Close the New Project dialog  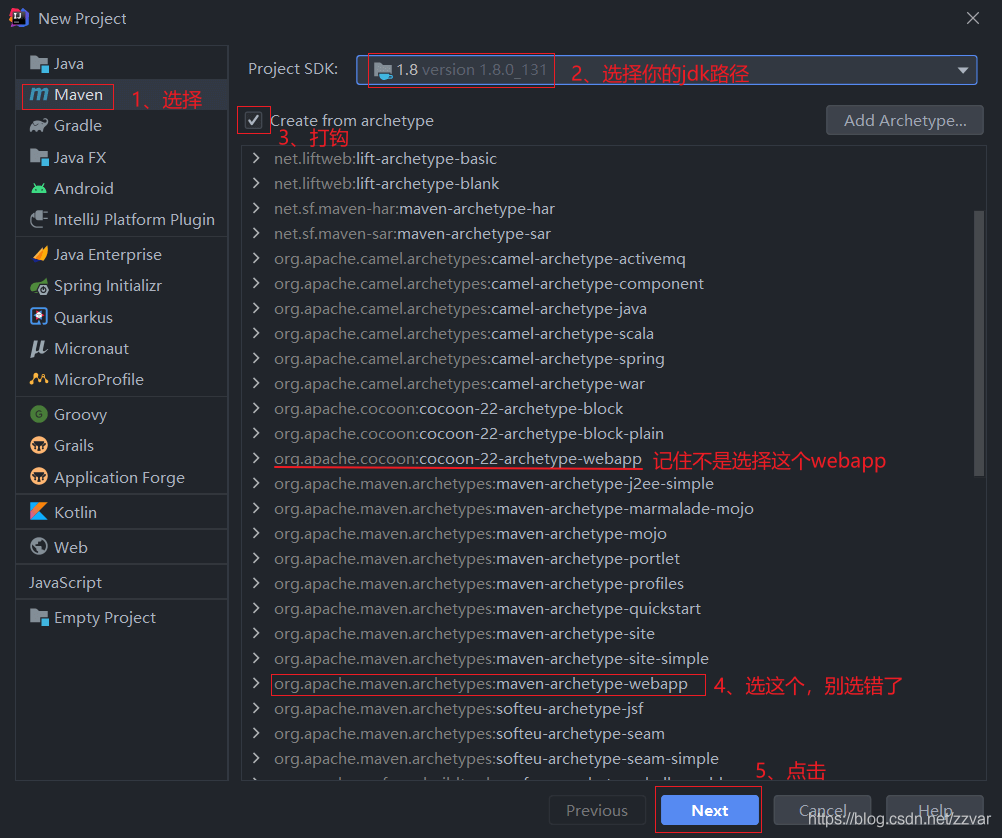tap(973, 18)
